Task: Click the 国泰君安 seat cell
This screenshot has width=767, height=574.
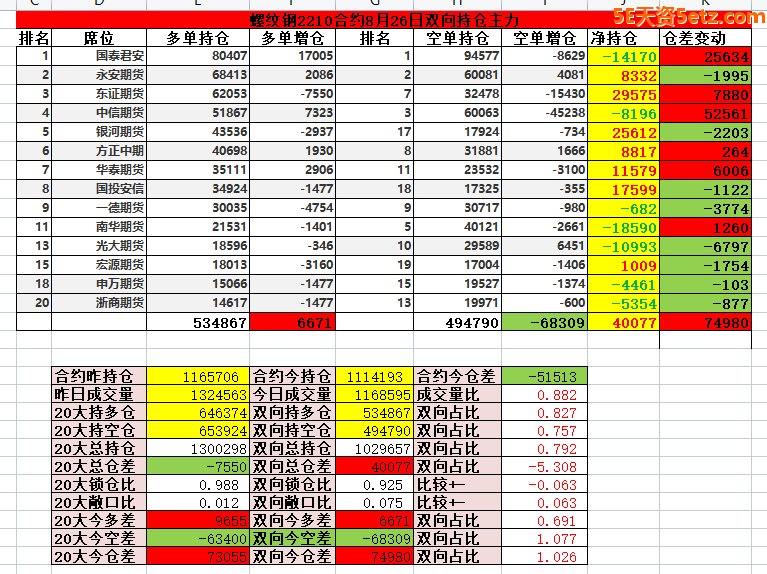Action: tap(99, 56)
